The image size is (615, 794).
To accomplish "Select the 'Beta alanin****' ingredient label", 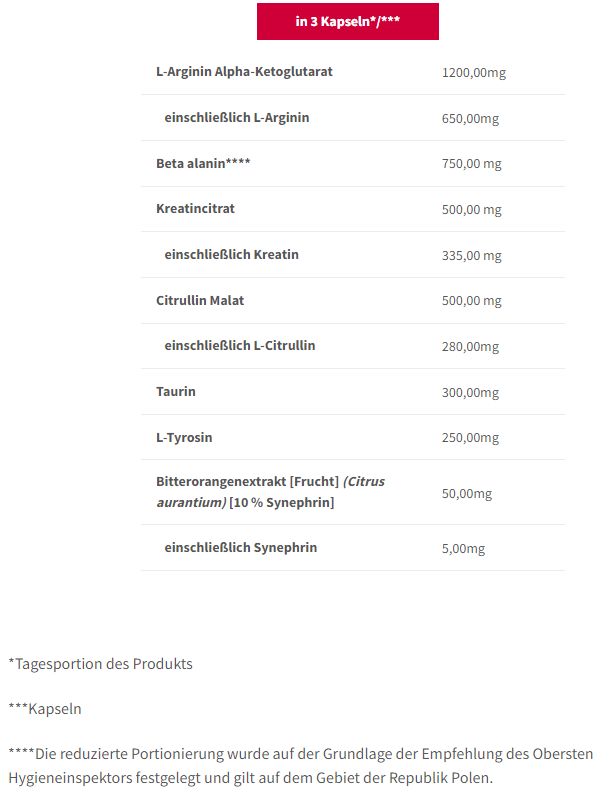I will 203,163.
